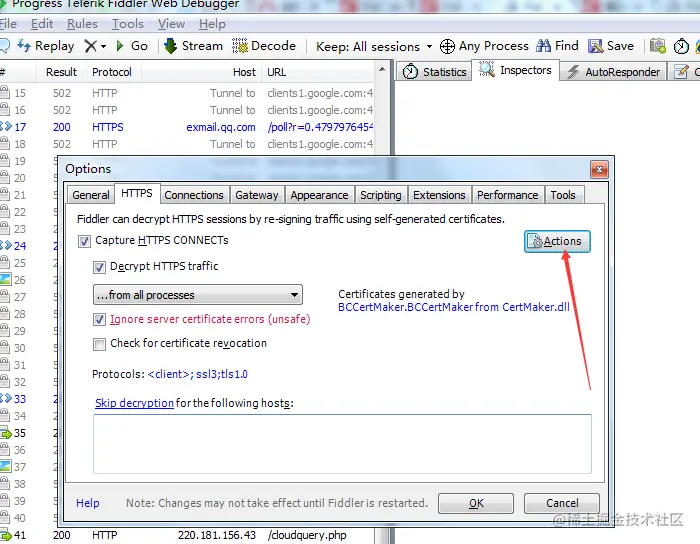Image resolution: width=700 pixels, height=544 pixels.
Task: Open Connections tab in Options
Action: coord(194,195)
